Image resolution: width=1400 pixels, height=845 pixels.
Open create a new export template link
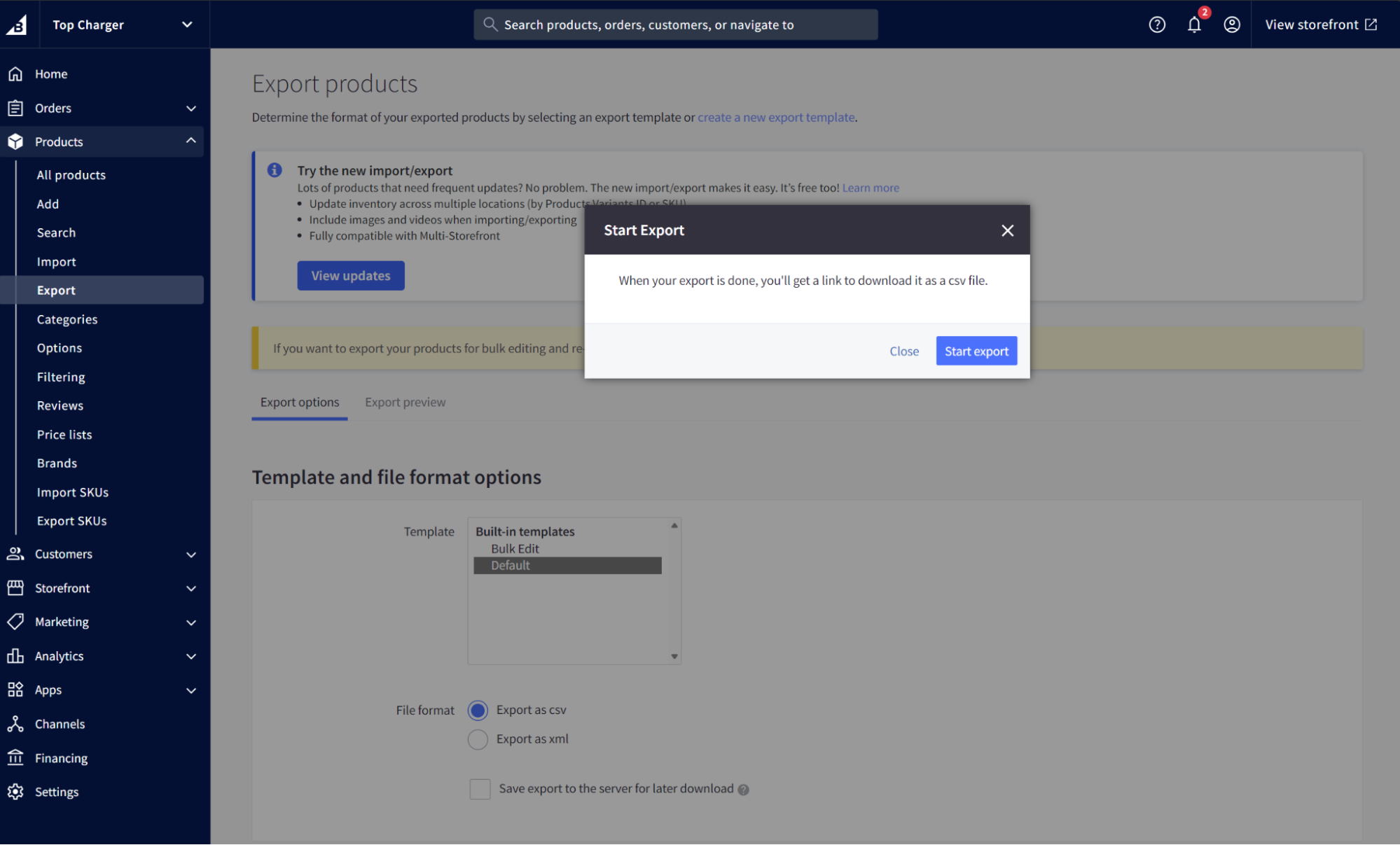click(776, 117)
